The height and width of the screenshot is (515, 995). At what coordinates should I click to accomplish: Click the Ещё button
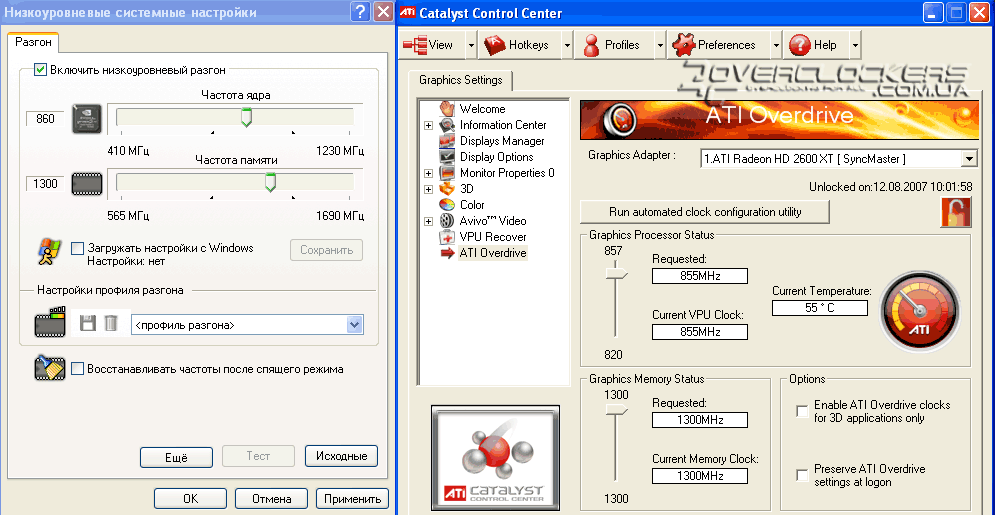[176, 457]
